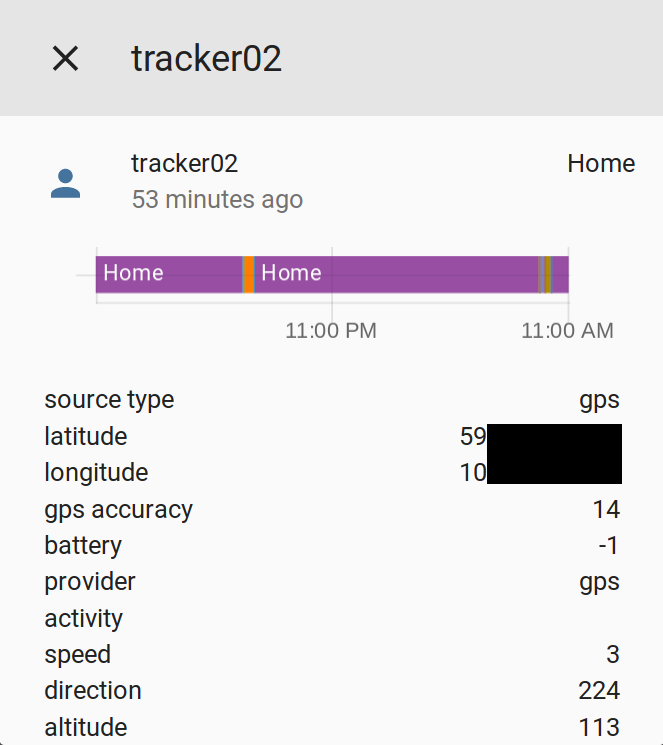
Task: Click the 11:00 AM timeline label
Action: coord(567,331)
